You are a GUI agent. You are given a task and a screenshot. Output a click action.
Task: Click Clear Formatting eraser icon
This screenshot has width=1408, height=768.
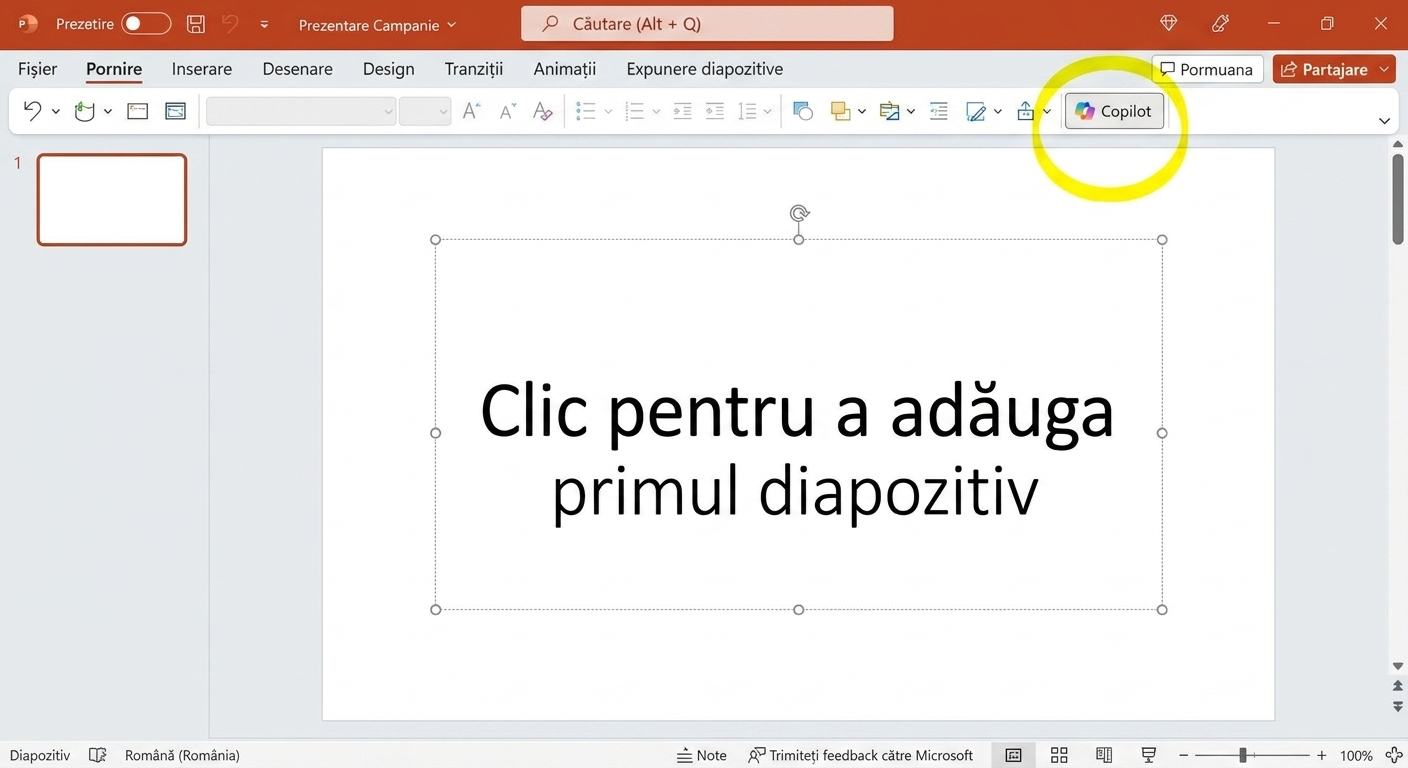tap(543, 111)
